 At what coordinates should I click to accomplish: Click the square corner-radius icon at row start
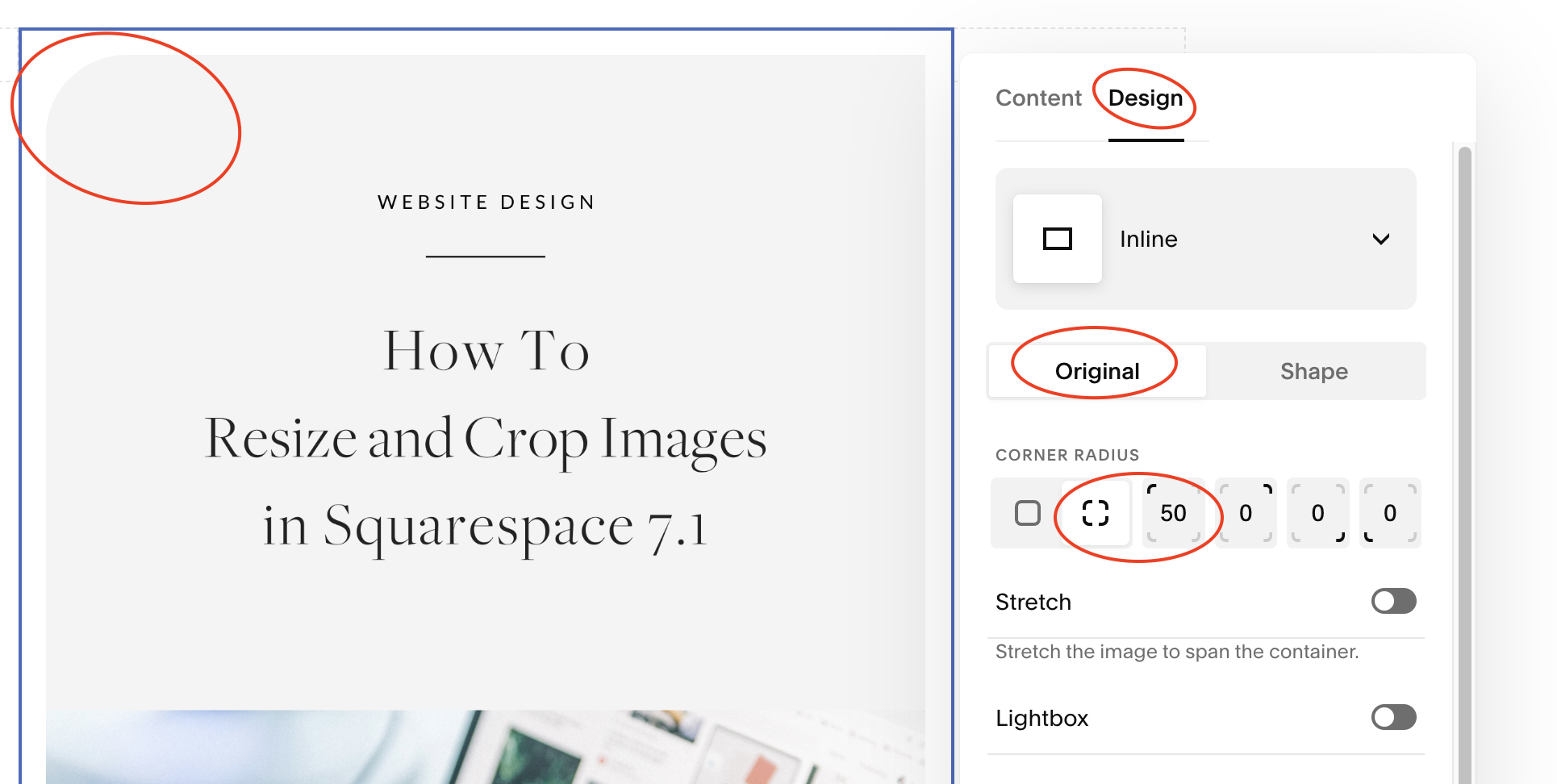coord(1028,513)
